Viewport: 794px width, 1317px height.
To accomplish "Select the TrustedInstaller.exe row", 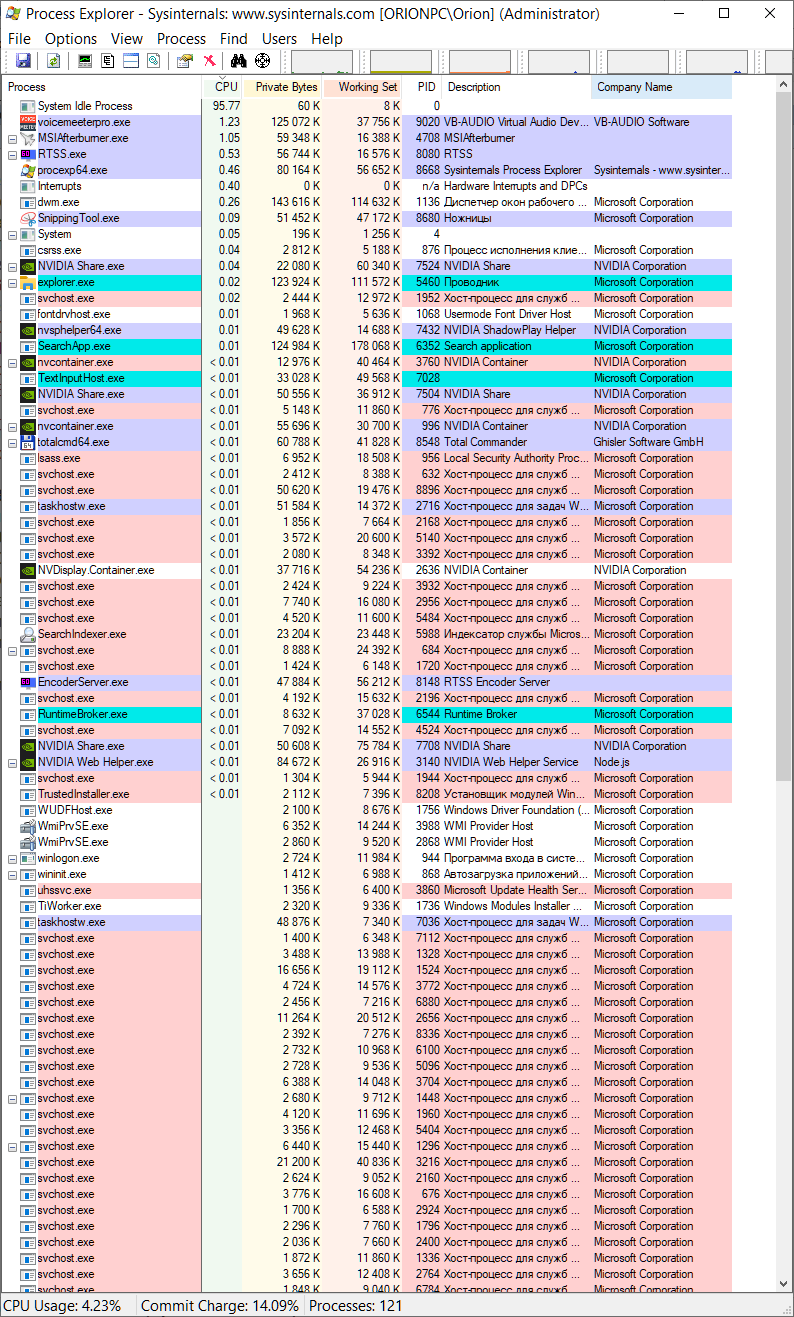I will (367, 794).
